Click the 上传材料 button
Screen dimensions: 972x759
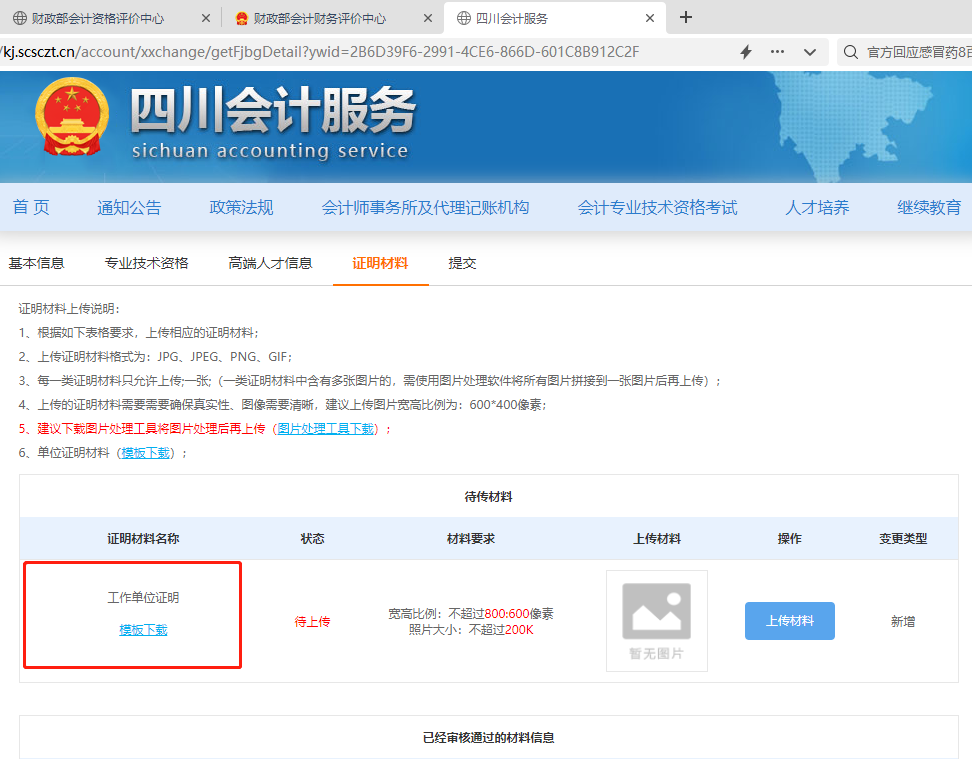click(790, 621)
